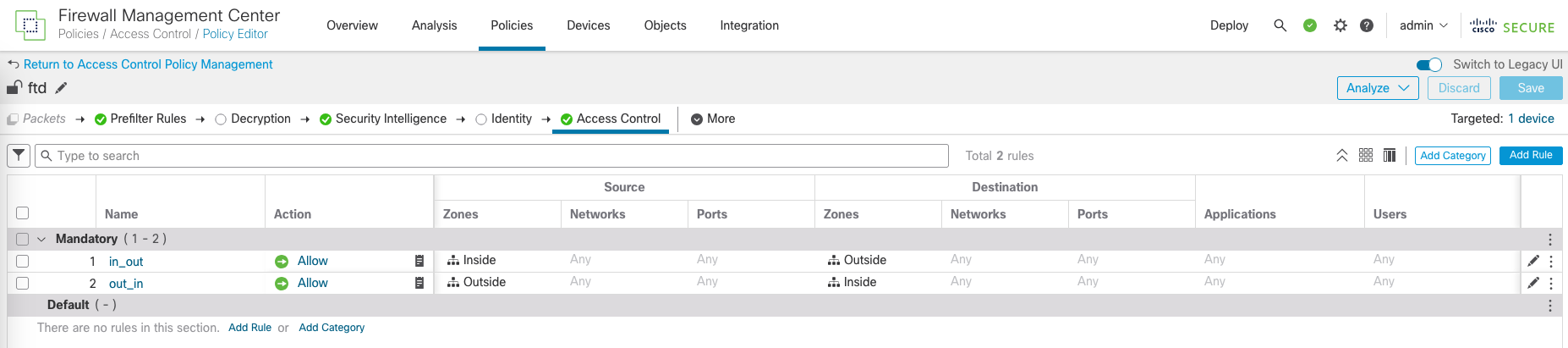Image resolution: width=1568 pixels, height=348 pixels.
Task: Edit policy name with pencil icon beside ftd
Action: click(61, 88)
